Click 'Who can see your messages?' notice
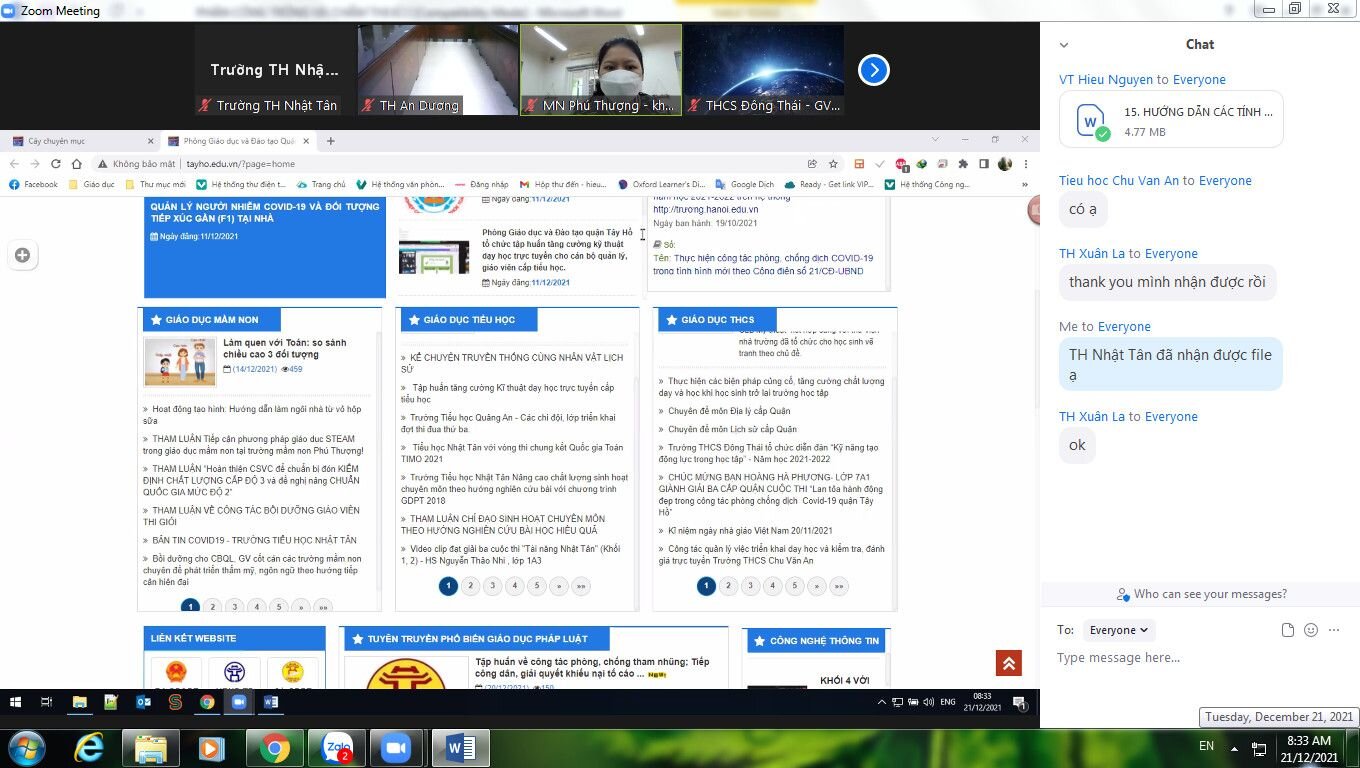 1202,594
